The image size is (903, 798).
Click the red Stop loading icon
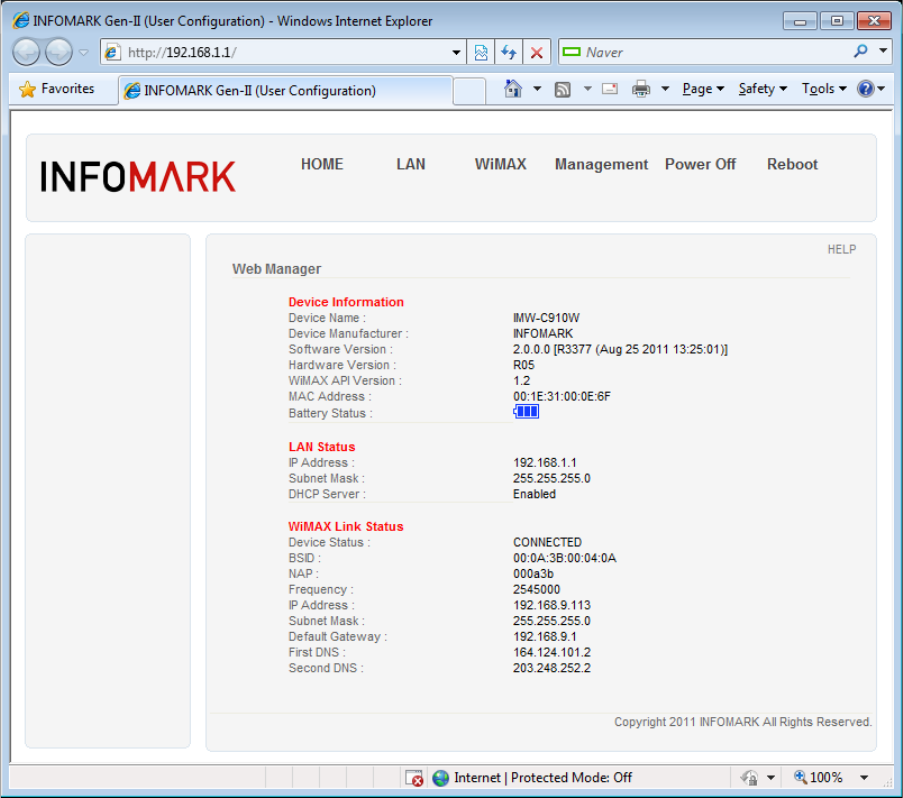(537, 52)
